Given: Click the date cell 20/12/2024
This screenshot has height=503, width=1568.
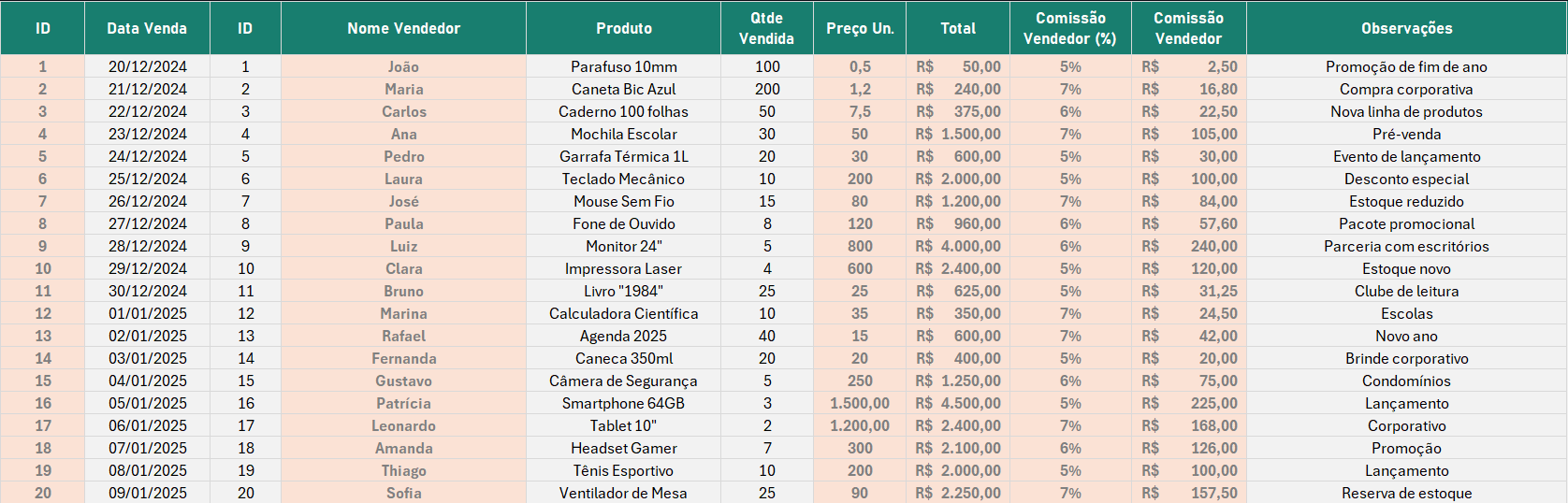Looking at the screenshot, I should (x=147, y=66).
